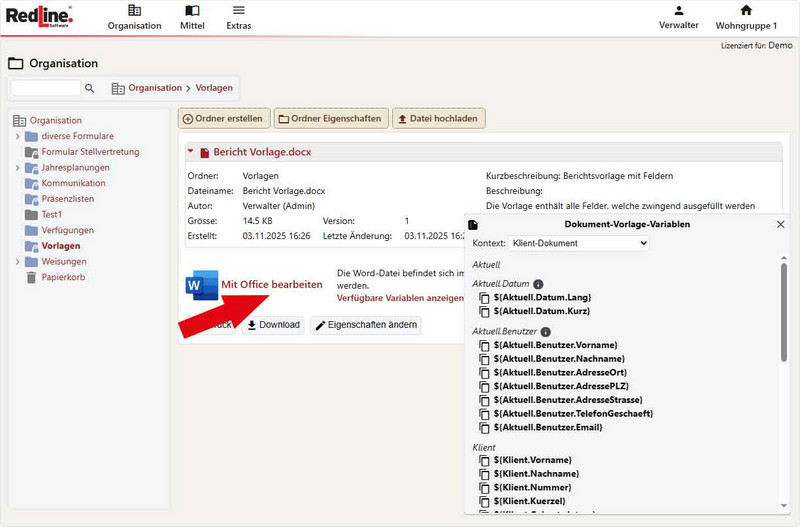Collapse the Bericht Vorlage.docx panel
This screenshot has height=527, width=800.
pyautogui.click(x=191, y=152)
